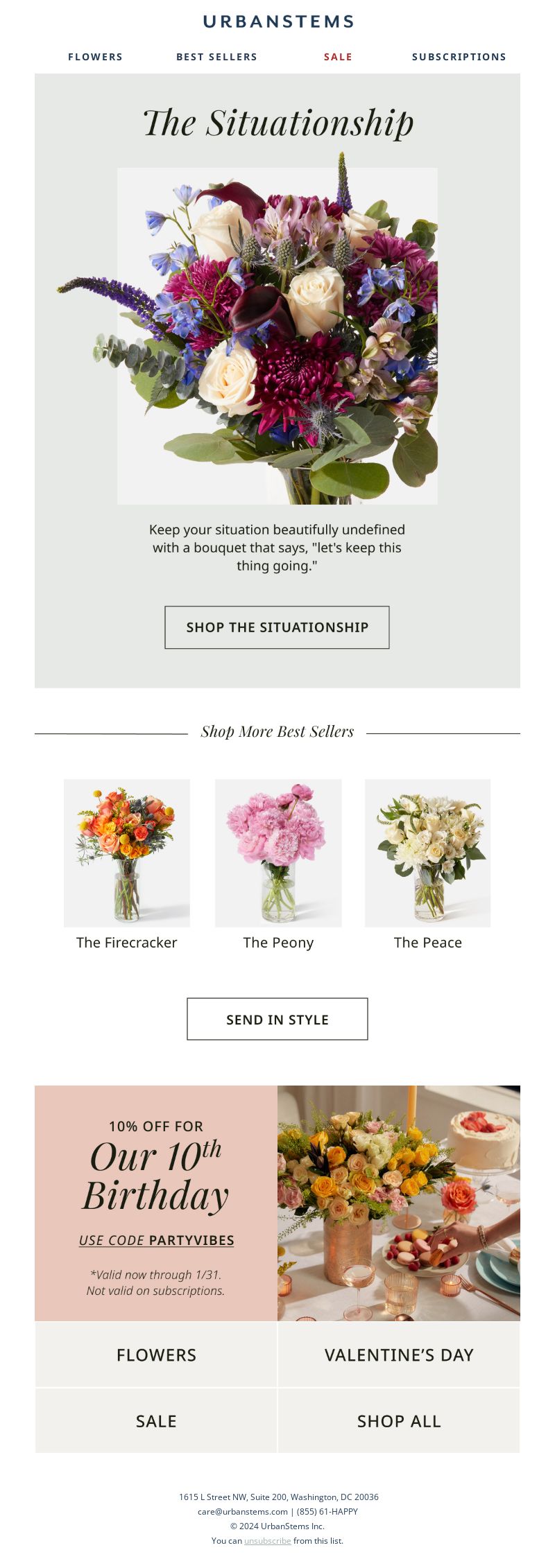Click the Sale footer tile
The width and height of the screenshot is (555, 1568).
[x=156, y=1420]
